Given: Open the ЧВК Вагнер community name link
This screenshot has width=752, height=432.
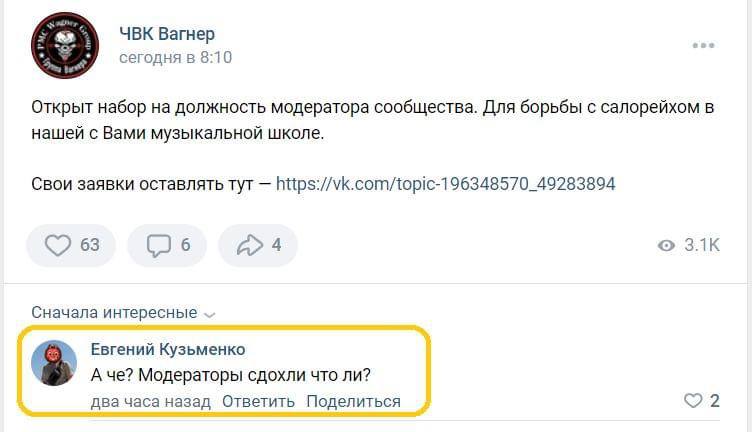Looking at the screenshot, I should [167, 35].
